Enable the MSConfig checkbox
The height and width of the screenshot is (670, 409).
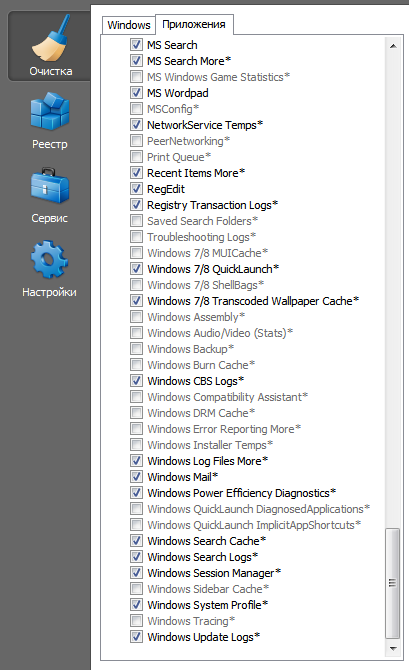tap(136, 109)
